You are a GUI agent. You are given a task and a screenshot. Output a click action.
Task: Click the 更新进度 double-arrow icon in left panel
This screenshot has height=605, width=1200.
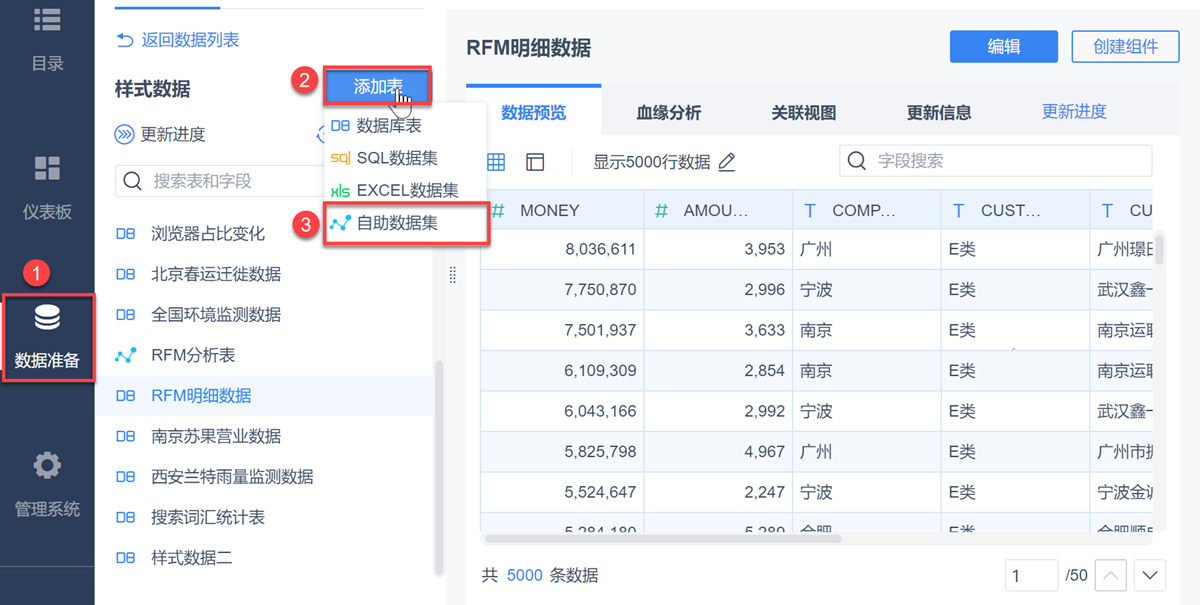pyautogui.click(x=124, y=135)
